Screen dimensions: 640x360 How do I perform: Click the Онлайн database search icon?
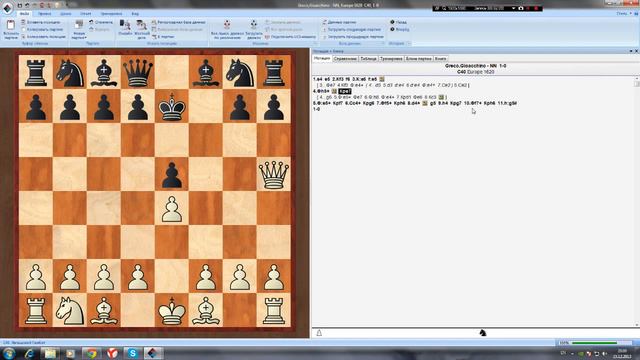tap(125, 28)
